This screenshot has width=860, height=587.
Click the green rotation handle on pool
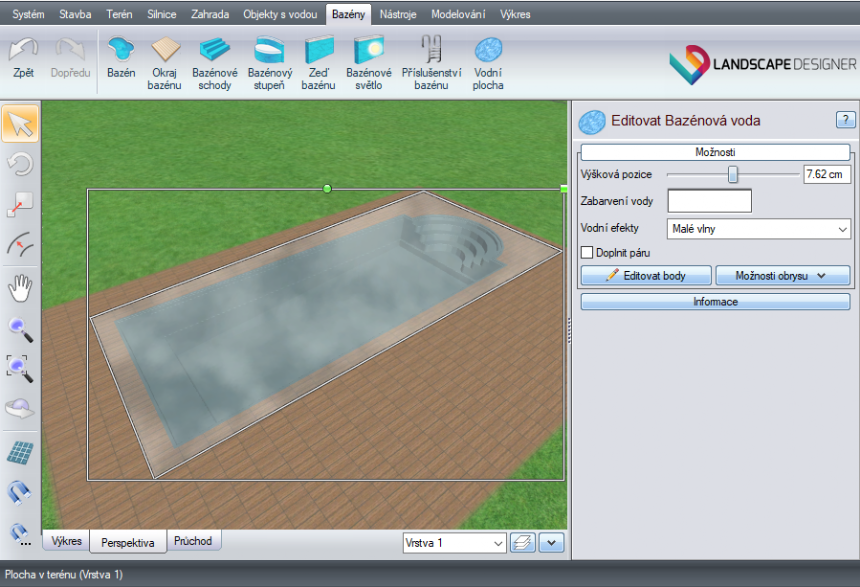click(327, 189)
